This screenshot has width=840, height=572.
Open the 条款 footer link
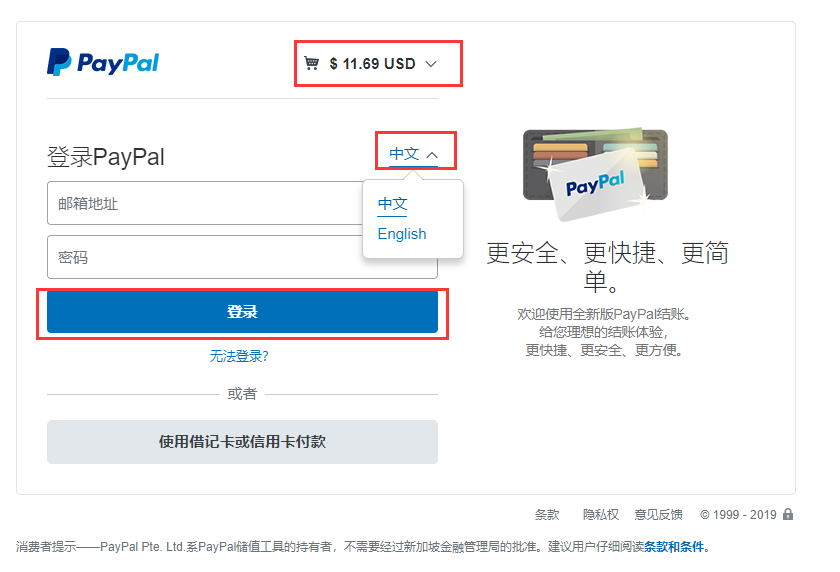547,515
